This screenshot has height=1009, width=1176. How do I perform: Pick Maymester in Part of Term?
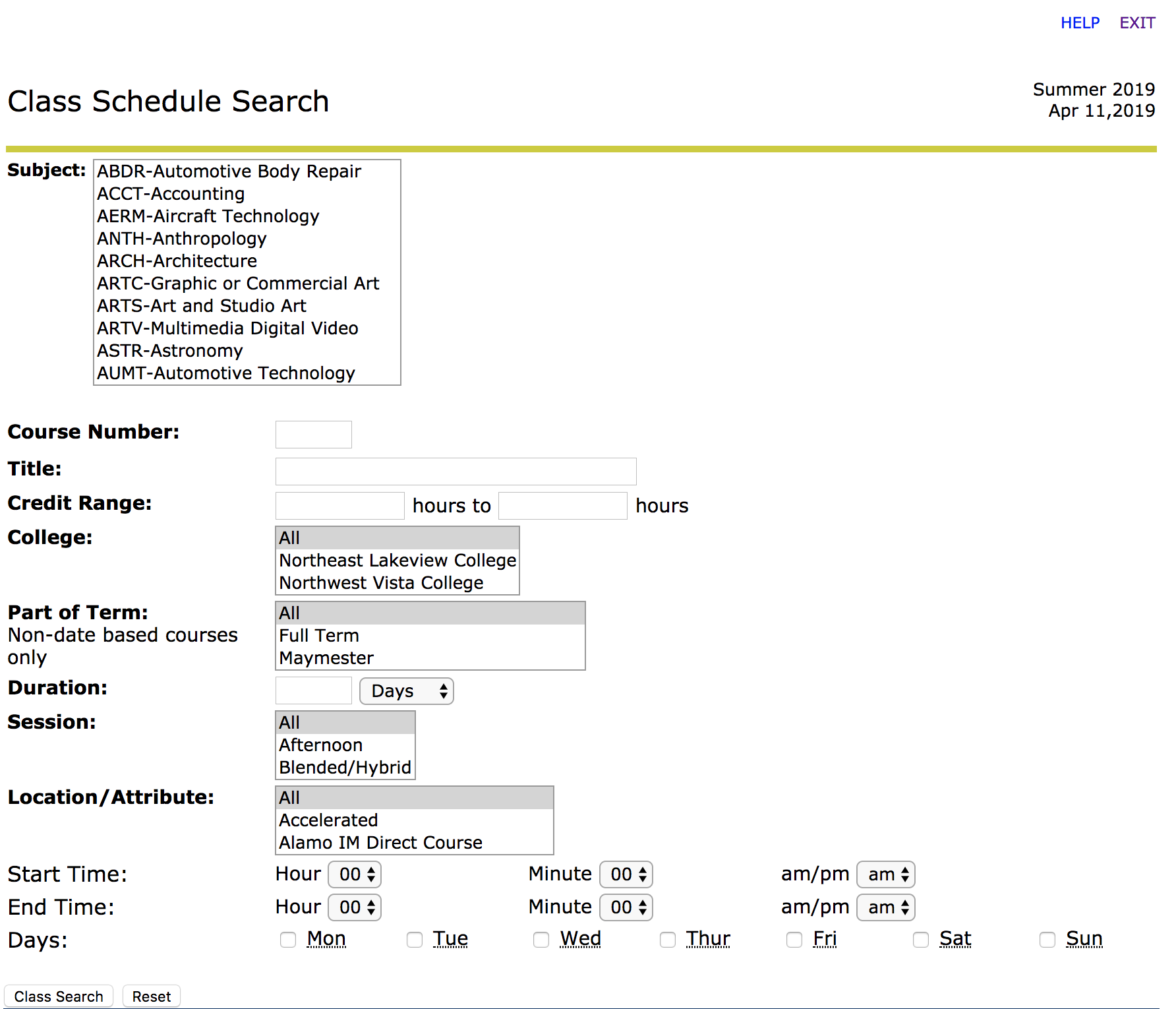[x=326, y=658]
